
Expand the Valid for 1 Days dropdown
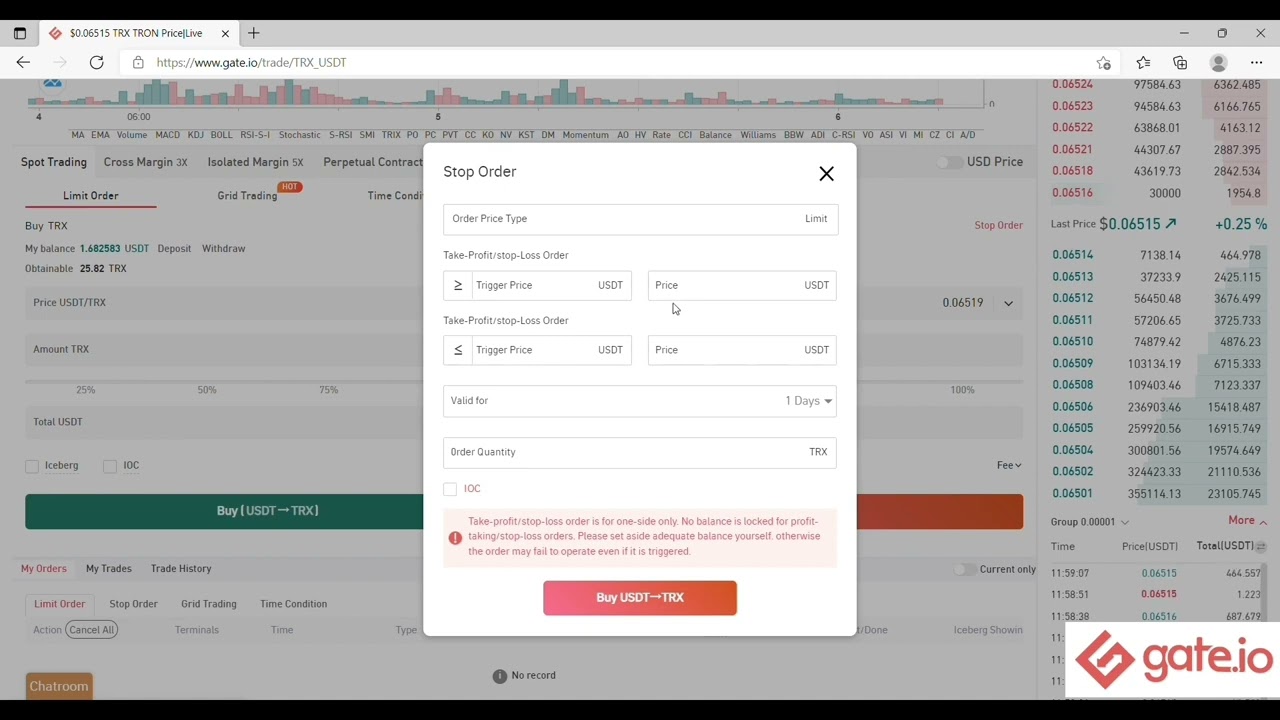(640, 401)
